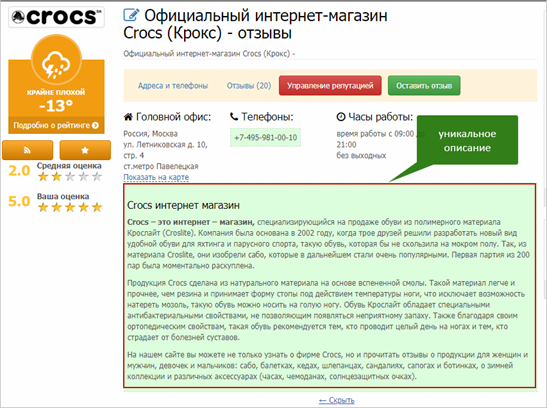Click 'без выходных' working hours text
This screenshot has height=408, width=547.
pyautogui.click(x=361, y=156)
